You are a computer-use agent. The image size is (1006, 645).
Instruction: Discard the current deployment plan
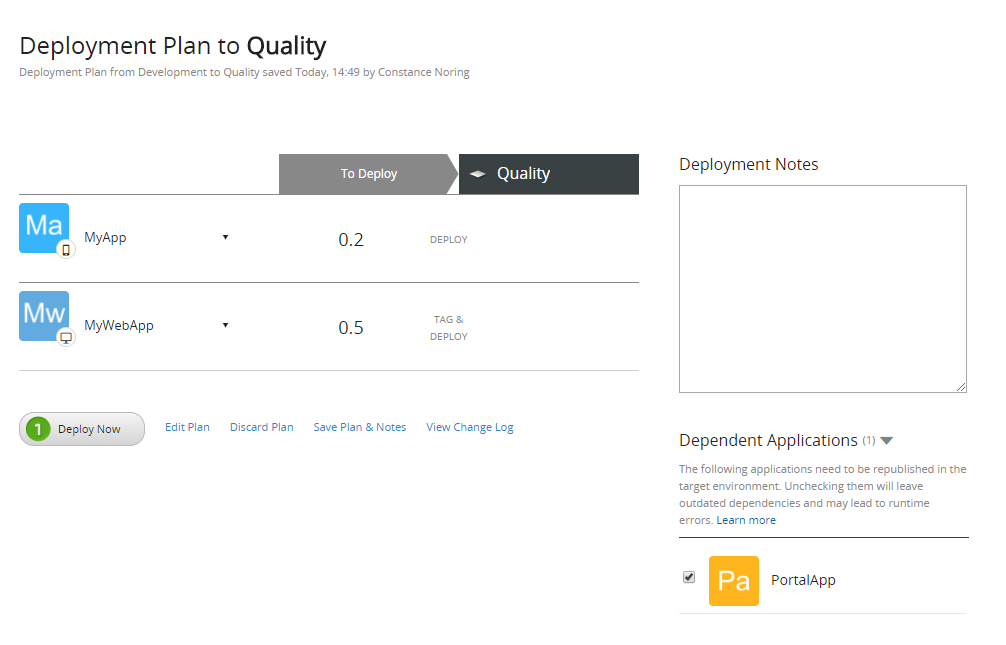[261, 427]
